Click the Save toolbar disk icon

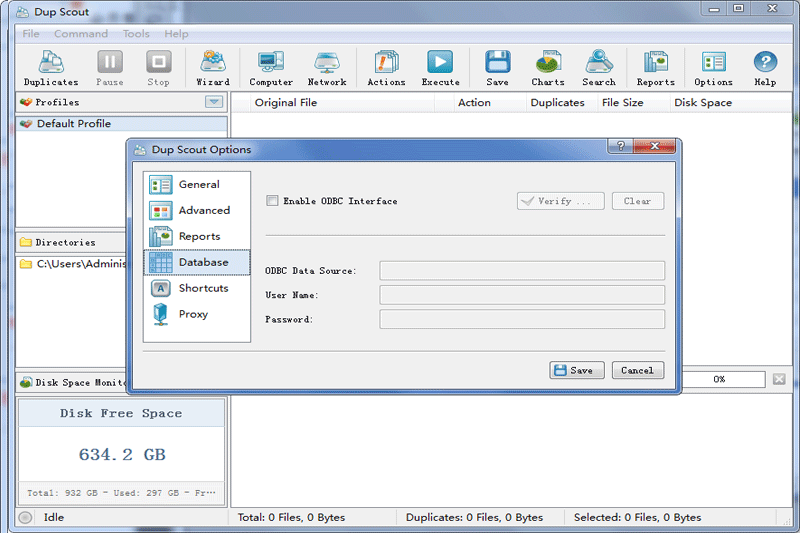coord(497,68)
